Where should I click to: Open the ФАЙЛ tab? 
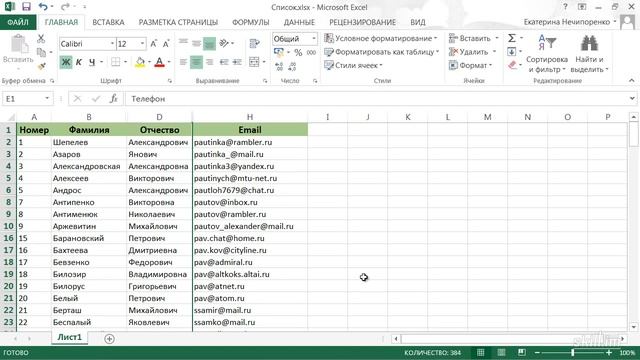(x=18, y=22)
